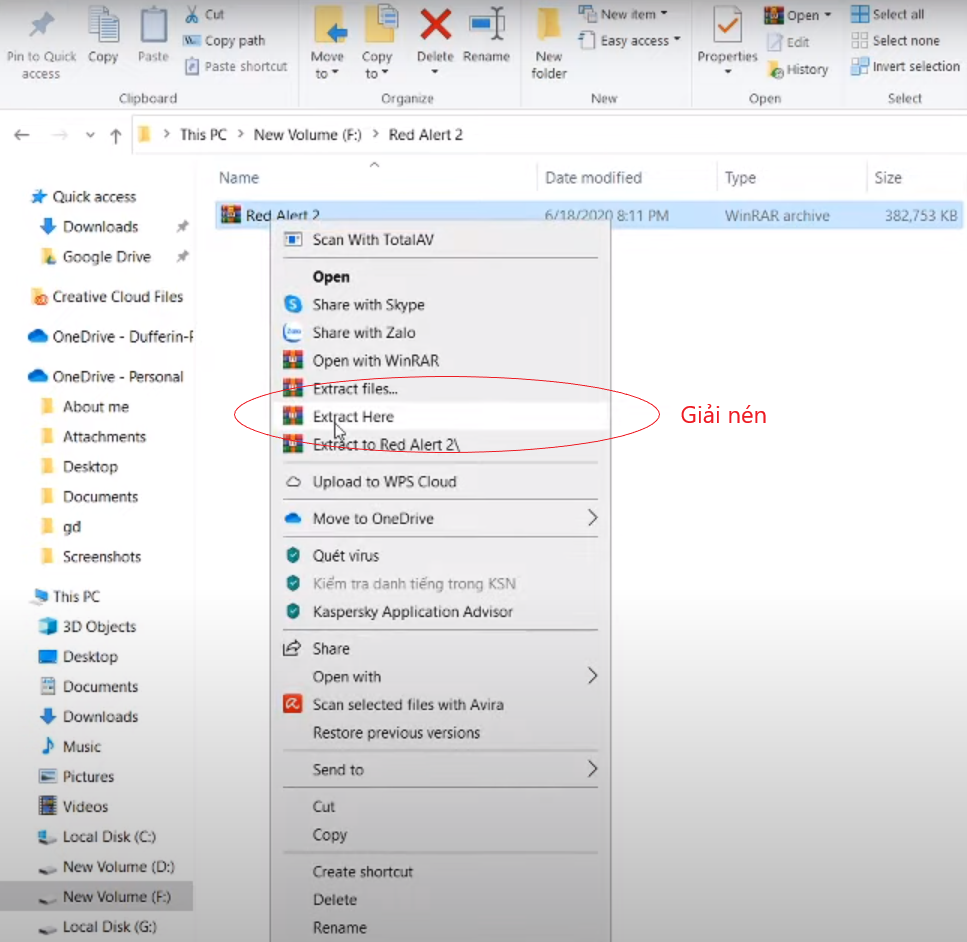Image resolution: width=967 pixels, height=942 pixels.
Task: Sort by the Name column header
Action: point(239,178)
